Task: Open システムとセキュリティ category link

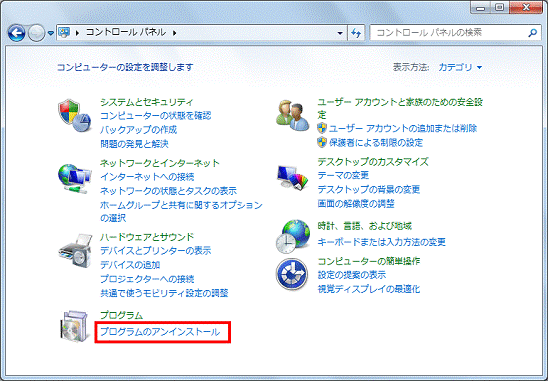Action: [146, 102]
